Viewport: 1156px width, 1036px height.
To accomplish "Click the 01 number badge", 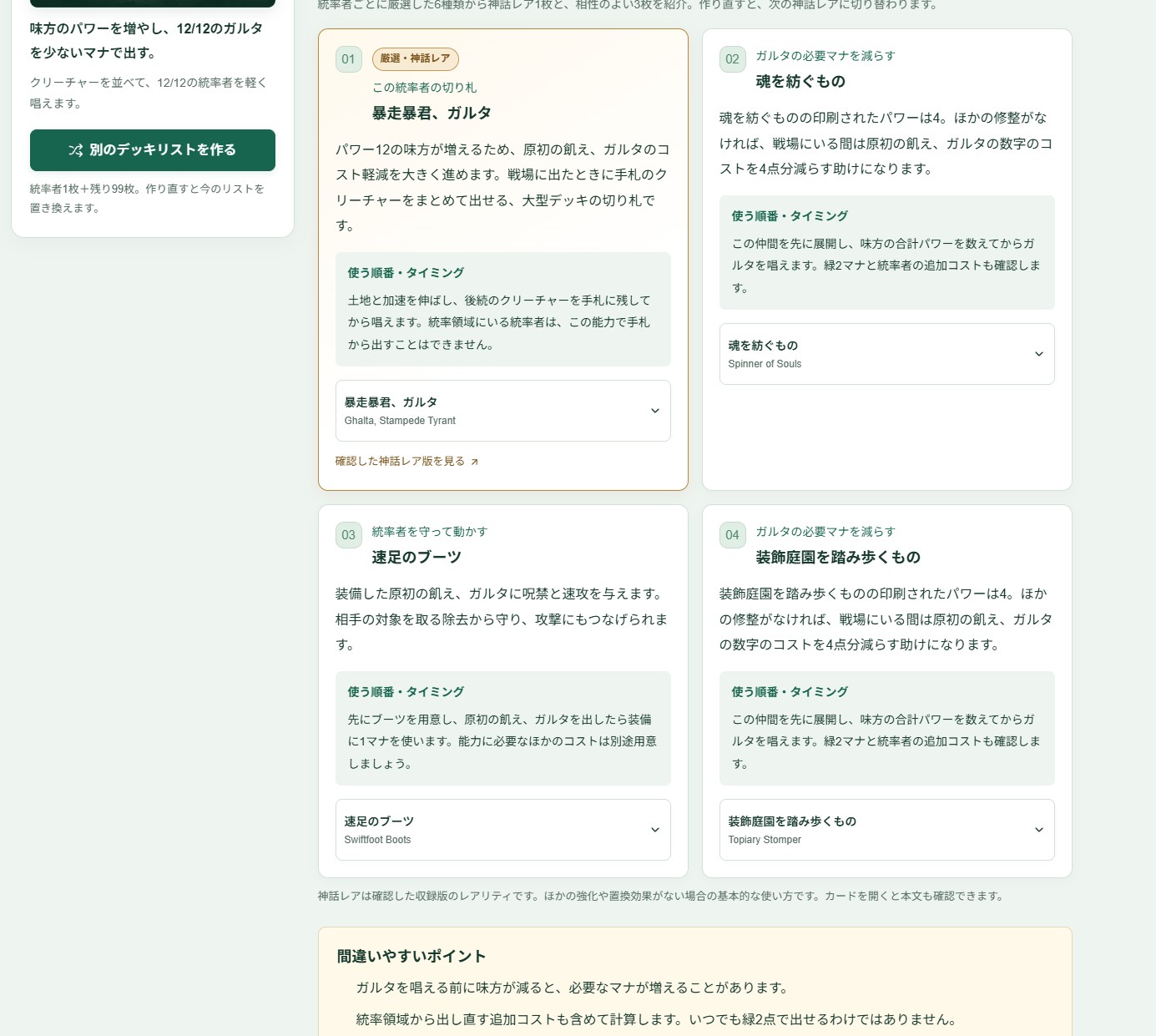I will click(348, 59).
